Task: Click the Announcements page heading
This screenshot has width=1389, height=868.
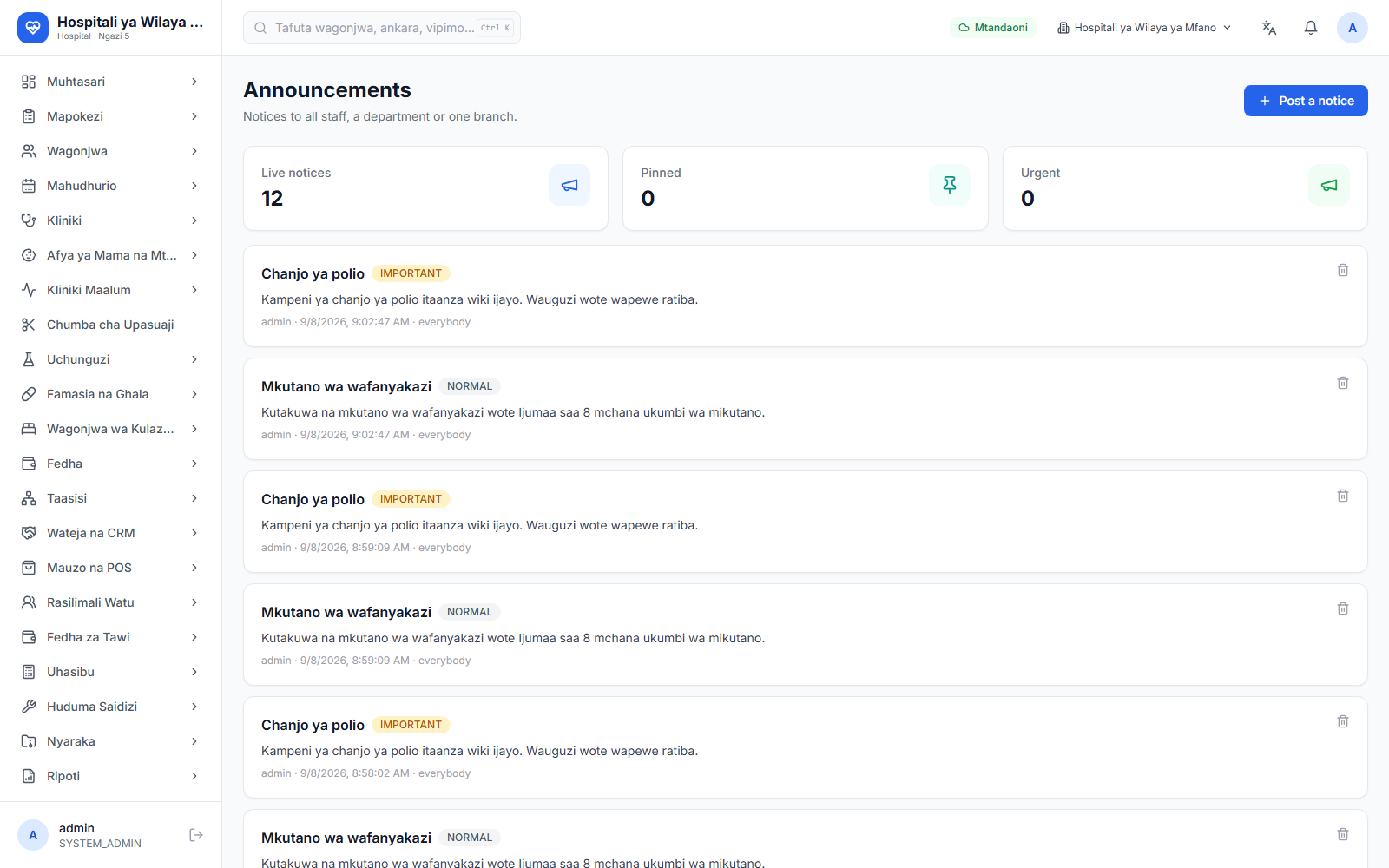Action: pyautogui.click(x=327, y=90)
